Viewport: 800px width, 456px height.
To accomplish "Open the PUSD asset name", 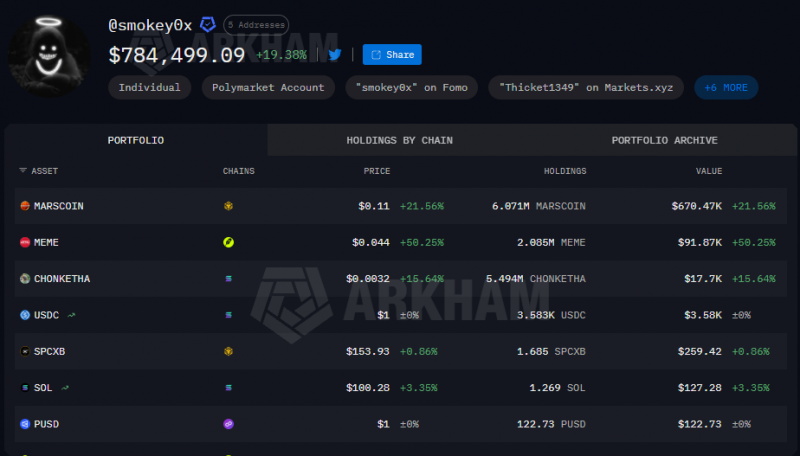I will (46, 424).
